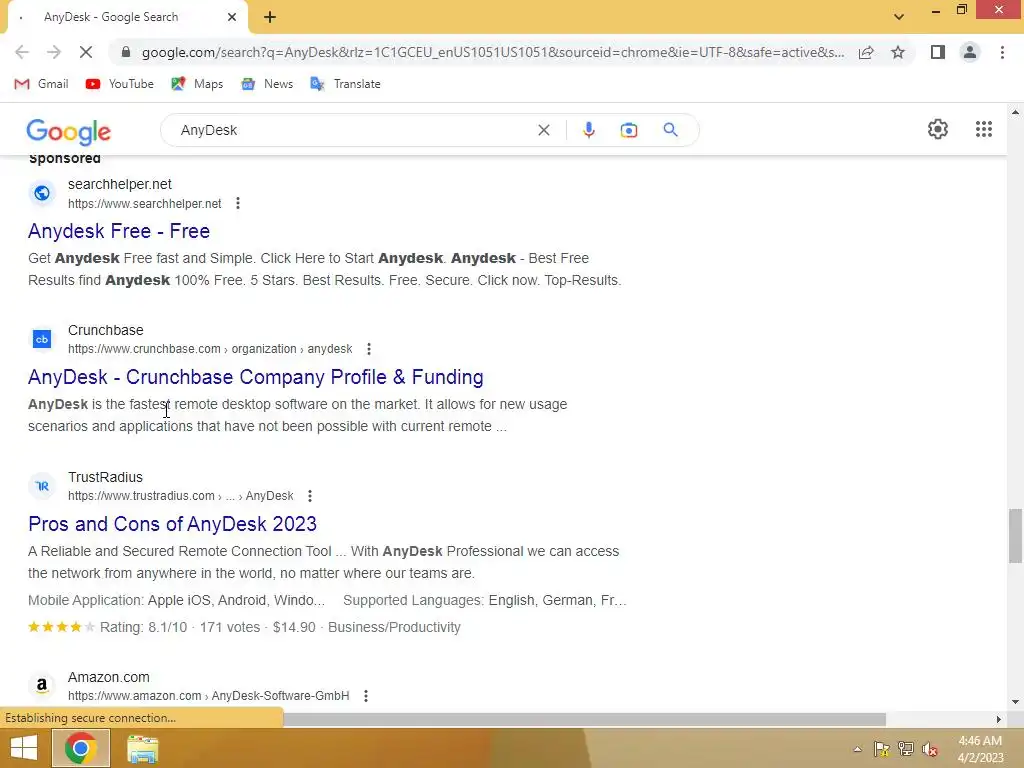Select the AnyDesk - Google Search tab
The image size is (1024, 768).
pyautogui.click(x=127, y=17)
